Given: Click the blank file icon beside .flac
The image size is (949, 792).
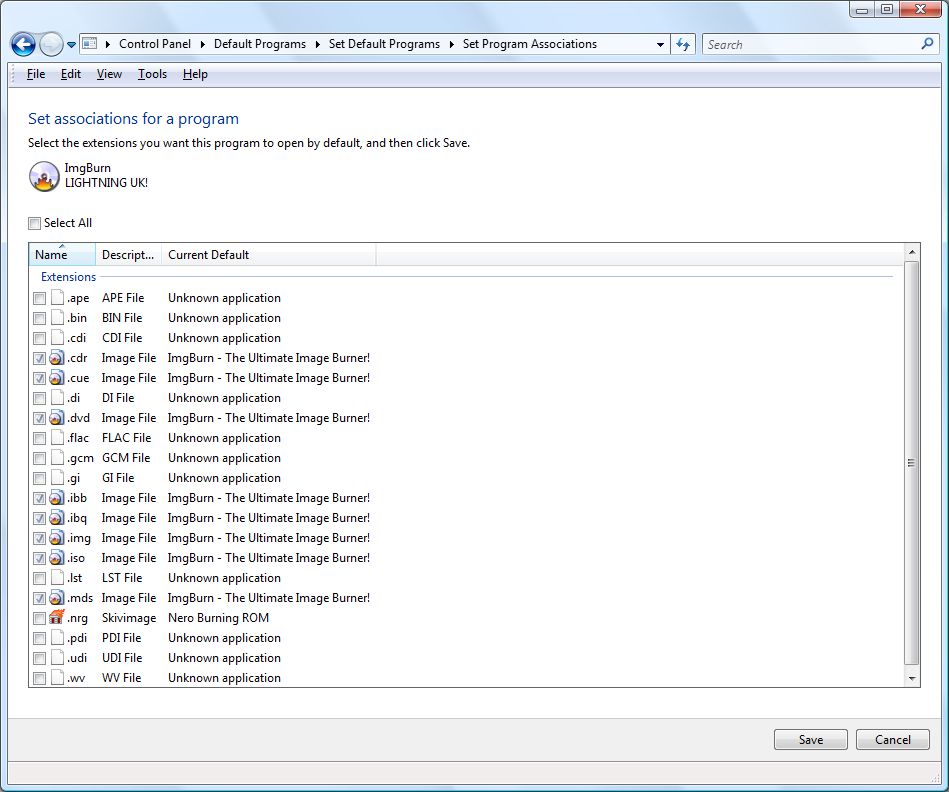Looking at the screenshot, I should pyautogui.click(x=57, y=438).
